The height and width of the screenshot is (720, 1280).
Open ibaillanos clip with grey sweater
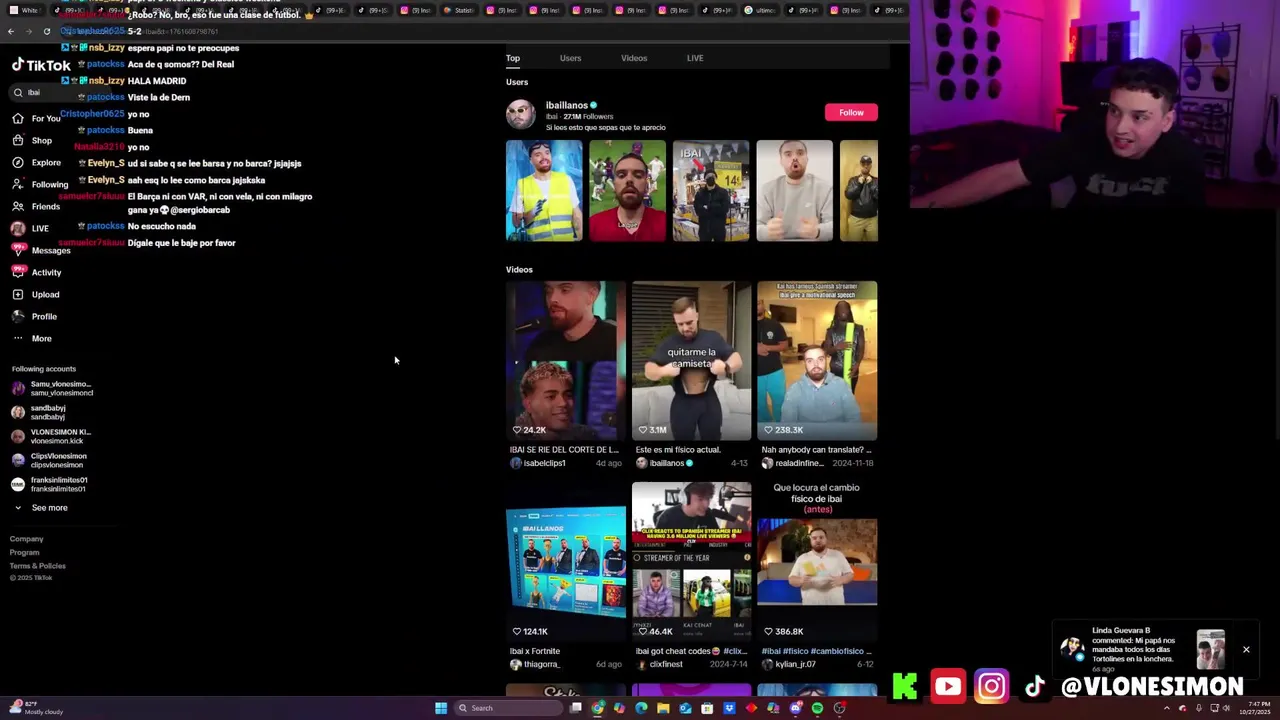(x=794, y=190)
